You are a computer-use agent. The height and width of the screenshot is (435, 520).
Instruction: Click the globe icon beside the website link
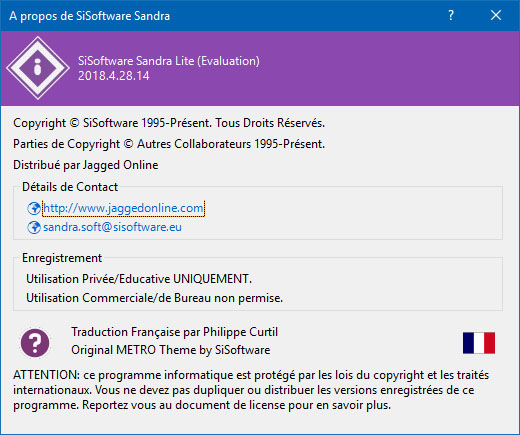tap(34, 208)
